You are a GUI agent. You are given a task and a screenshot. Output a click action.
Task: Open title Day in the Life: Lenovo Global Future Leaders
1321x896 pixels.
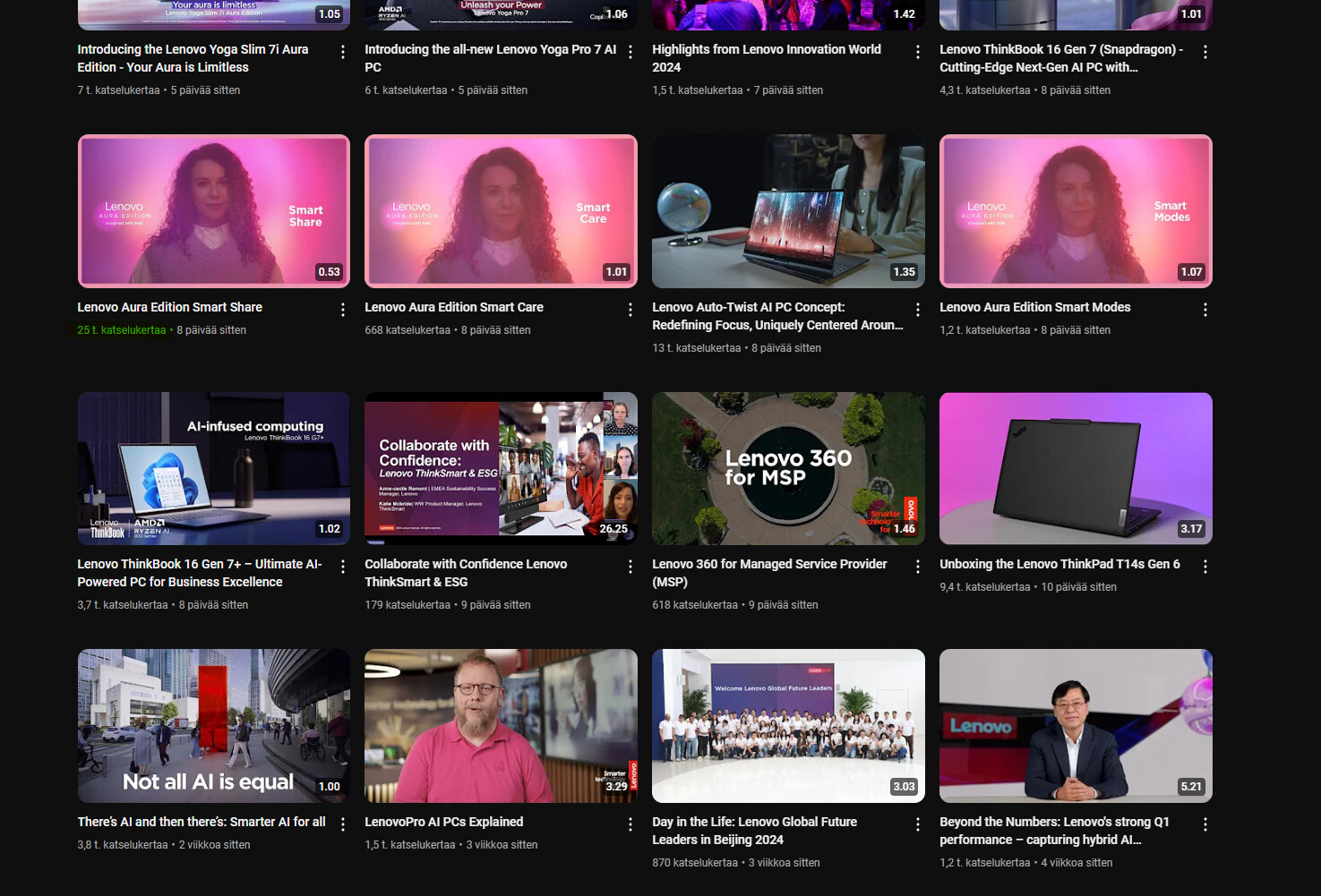click(755, 831)
